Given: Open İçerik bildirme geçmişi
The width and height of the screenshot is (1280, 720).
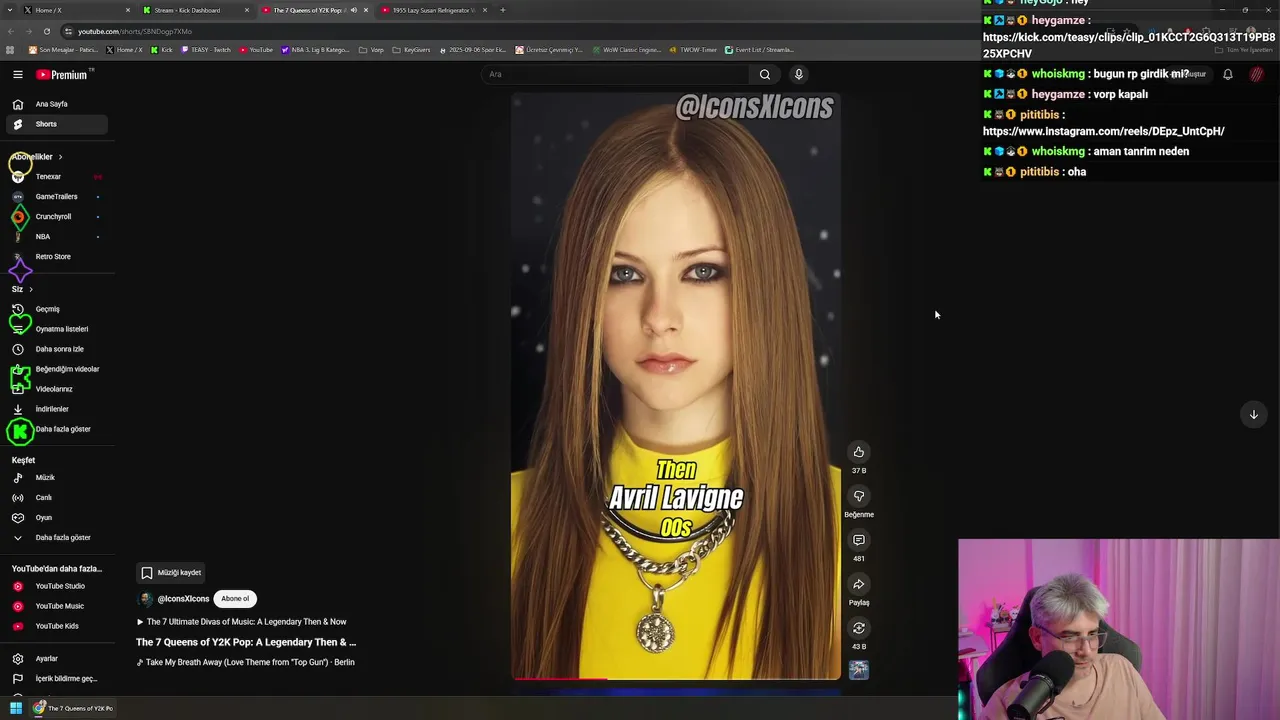Looking at the screenshot, I should click(58, 679).
